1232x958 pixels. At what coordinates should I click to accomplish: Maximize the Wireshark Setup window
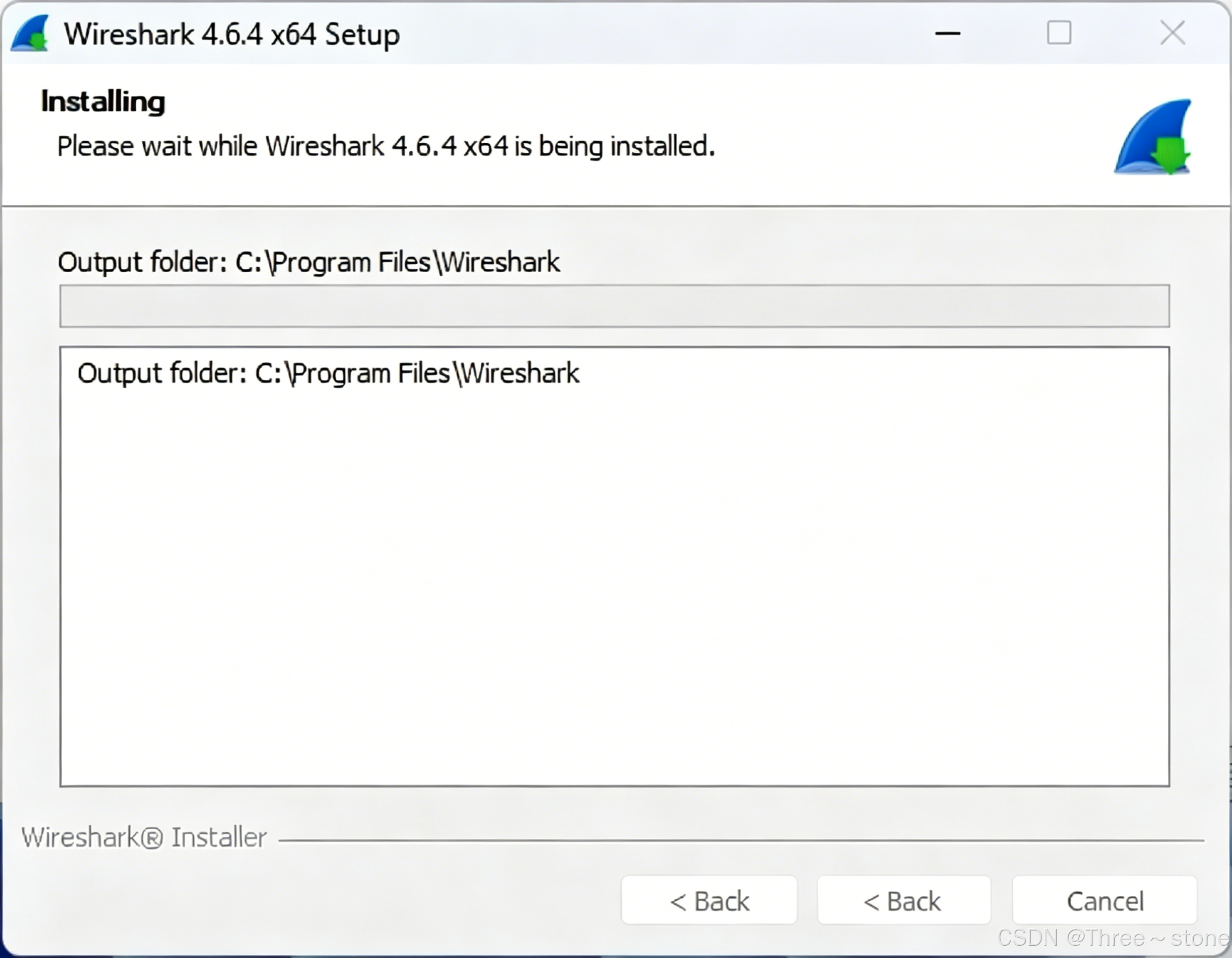click(1059, 33)
